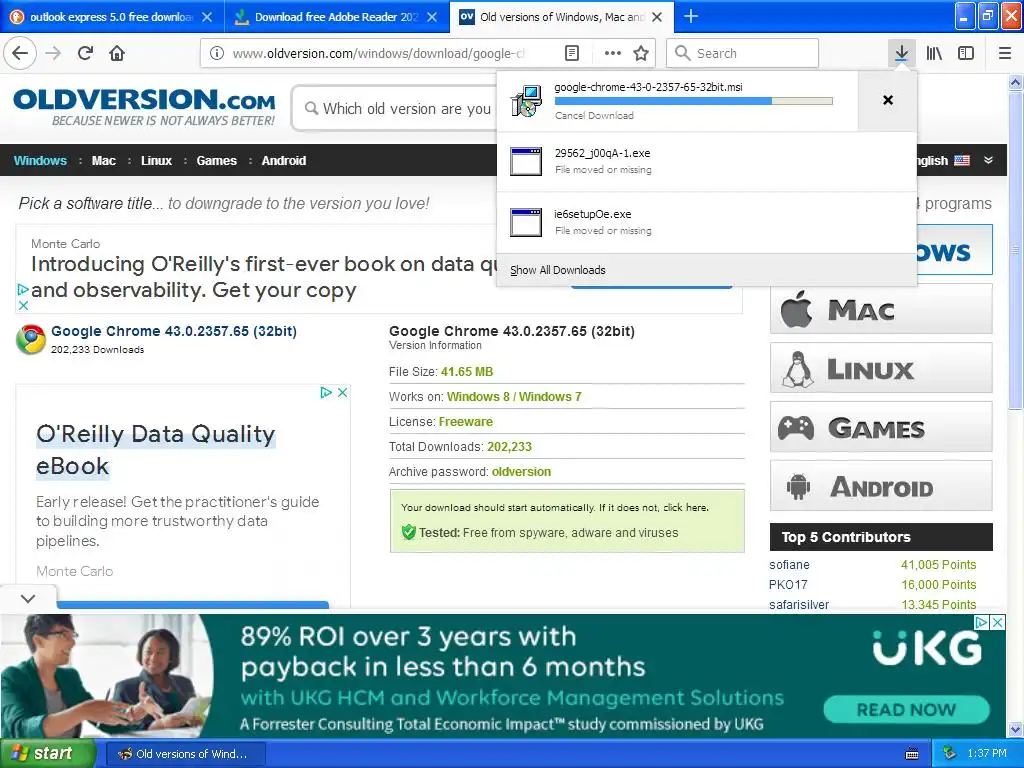Click Google Chrome 43.0.2357.65 (32bit) link
The image size is (1024, 768).
pyautogui.click(x=174, y=331)
